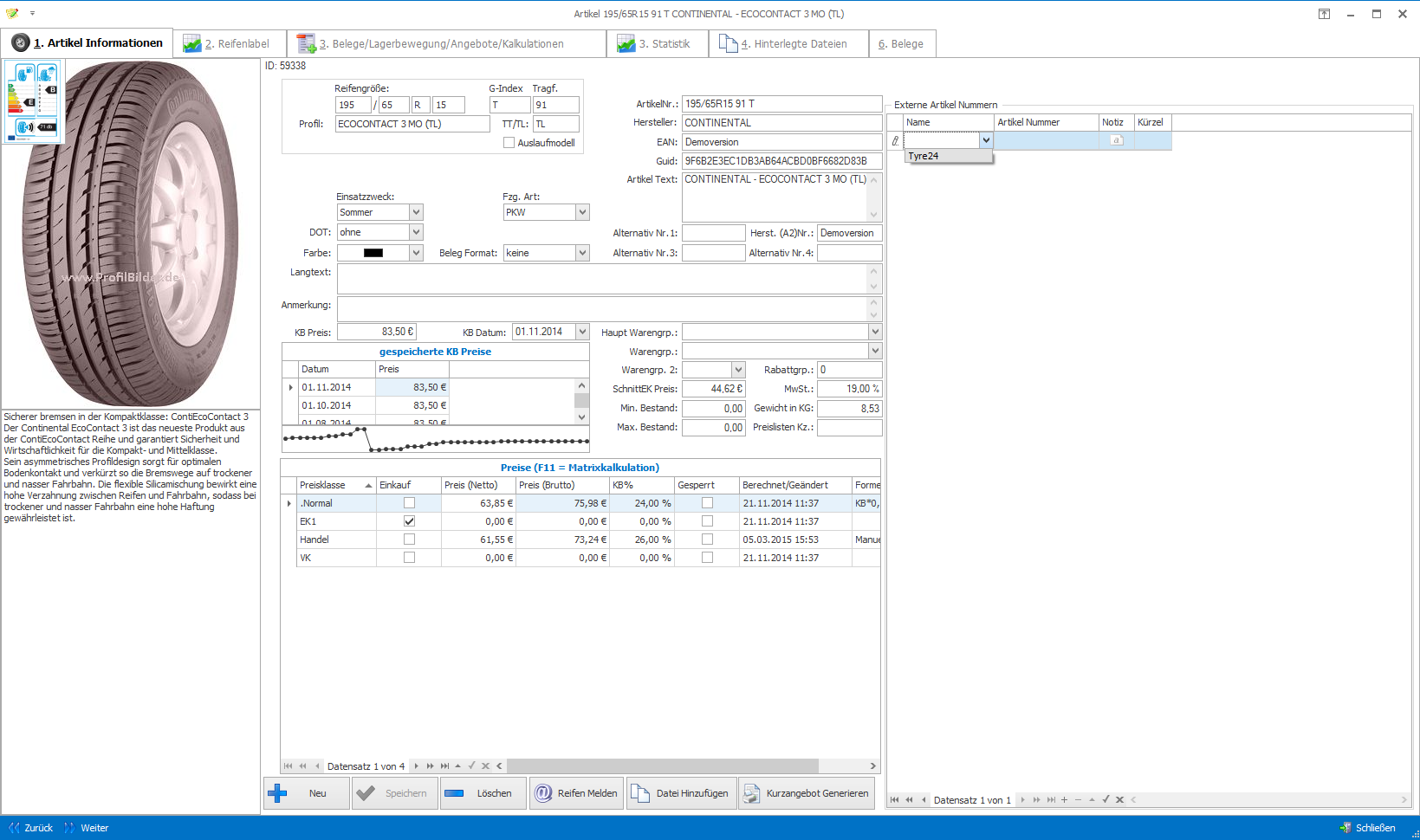Open the Reifenlabel tab
The image size is (1420, 840).
[230, 43]
